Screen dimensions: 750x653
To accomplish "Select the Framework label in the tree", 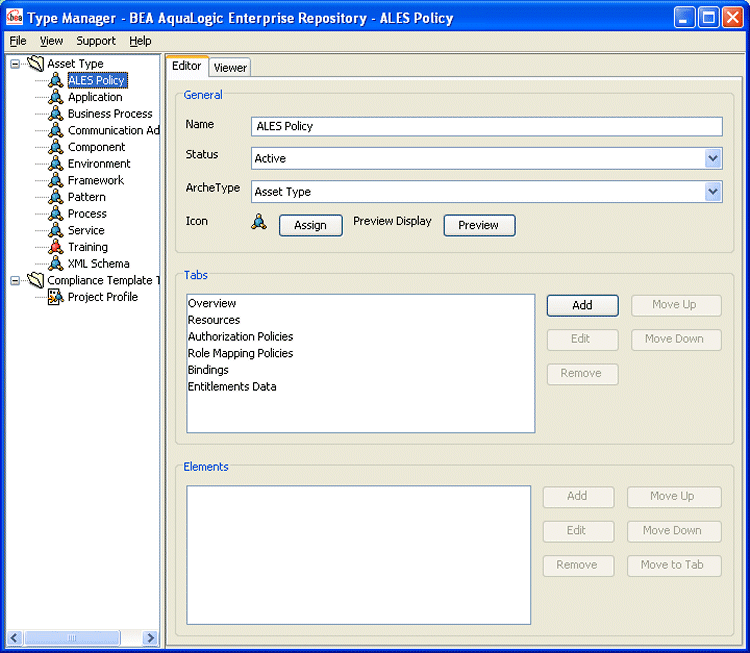I will tap(96, 180).
